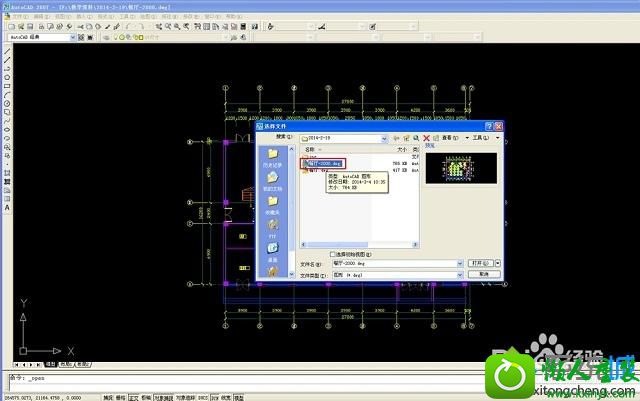
Task: Activate the Pan toolbar icon
Action: pos(159,27)
